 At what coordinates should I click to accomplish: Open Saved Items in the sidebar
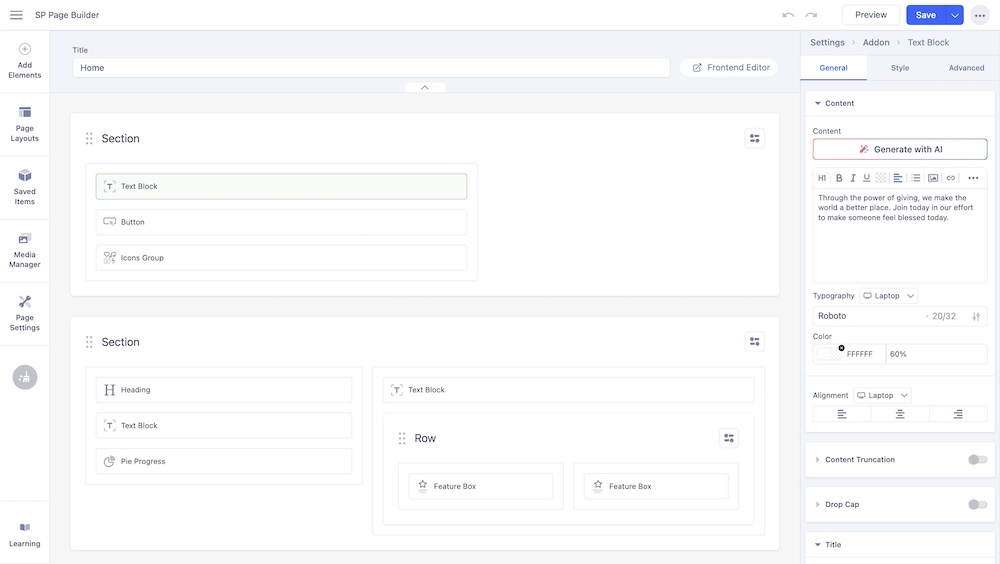click(25, 188)
